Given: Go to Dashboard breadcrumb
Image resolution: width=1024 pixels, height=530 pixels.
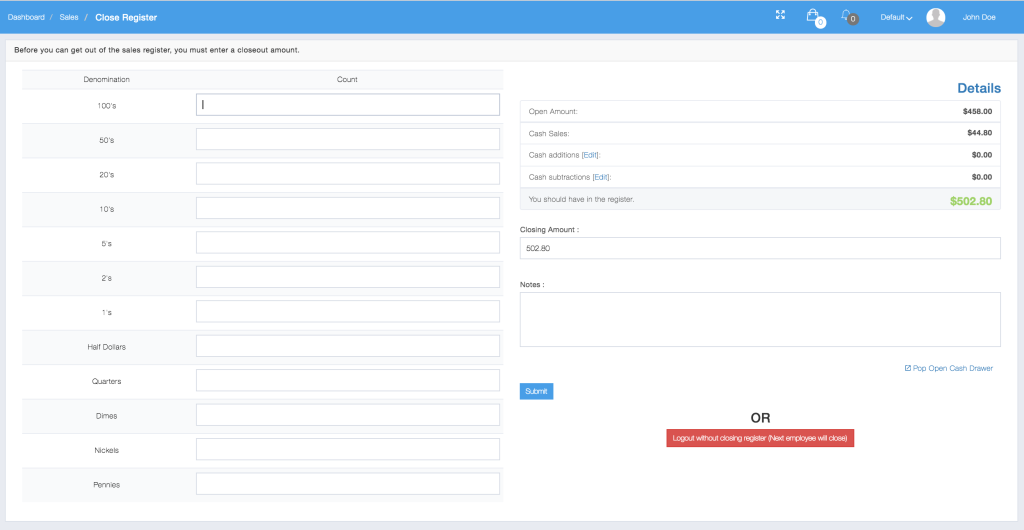Looking at the screenshot, I should click(x=26, y=17).
